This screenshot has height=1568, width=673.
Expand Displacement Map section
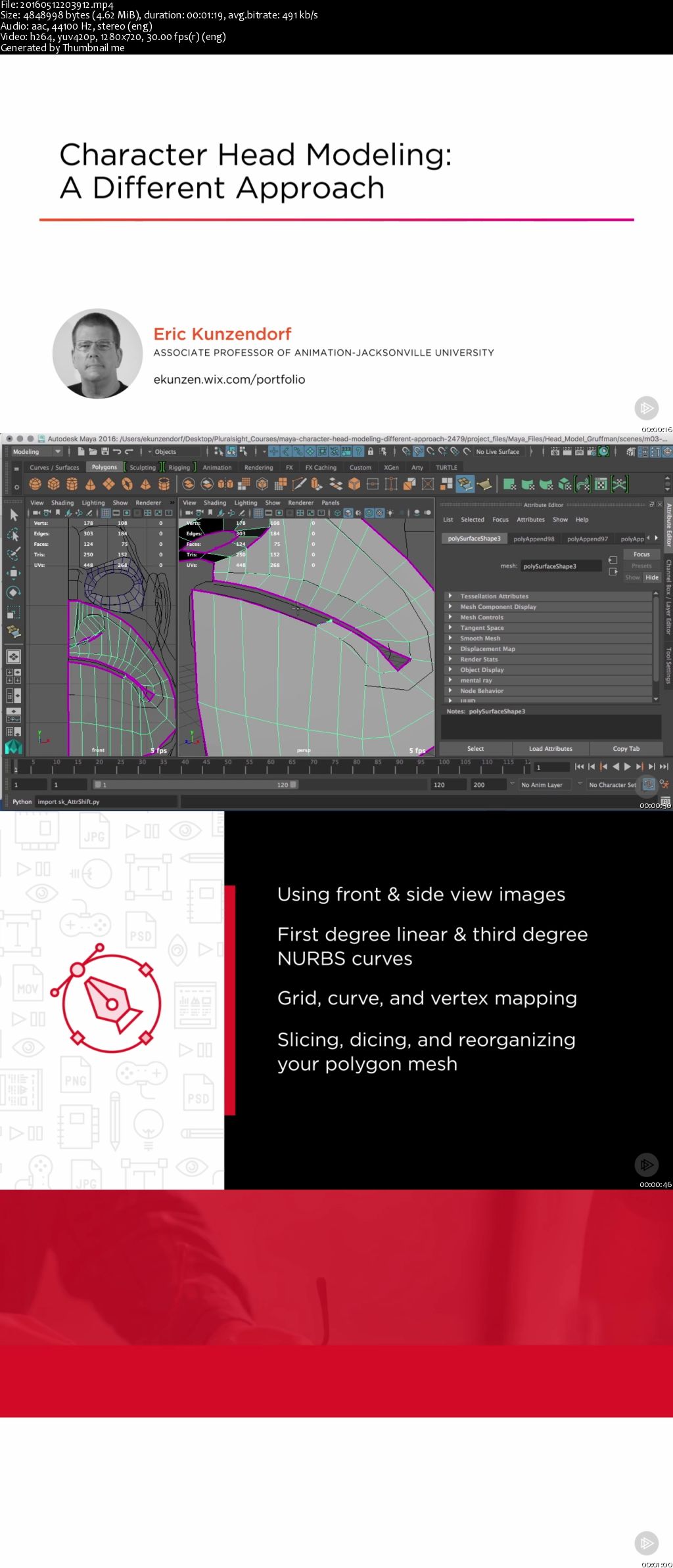click(x=548, y=648)
